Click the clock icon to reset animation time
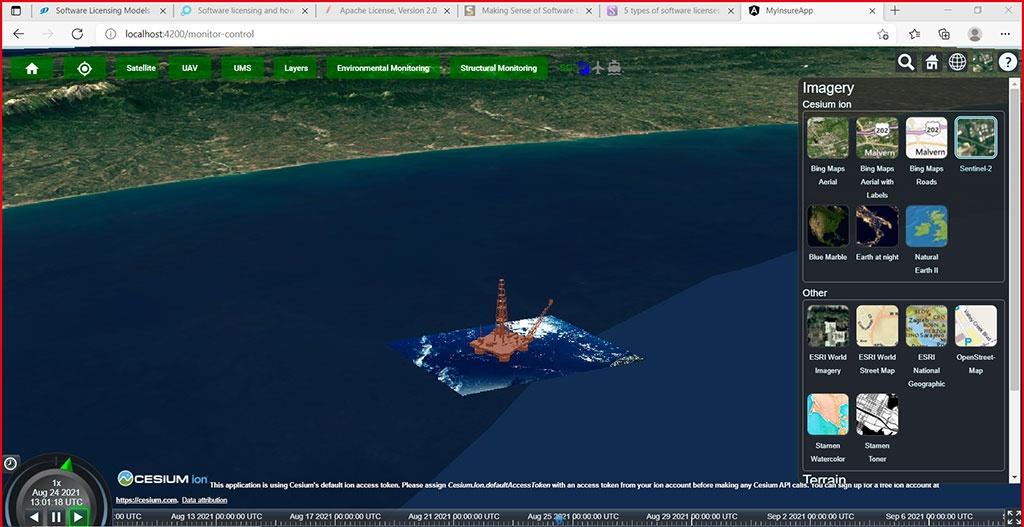The width and height of the screenshot is (1024, 527). coord(10,463)
